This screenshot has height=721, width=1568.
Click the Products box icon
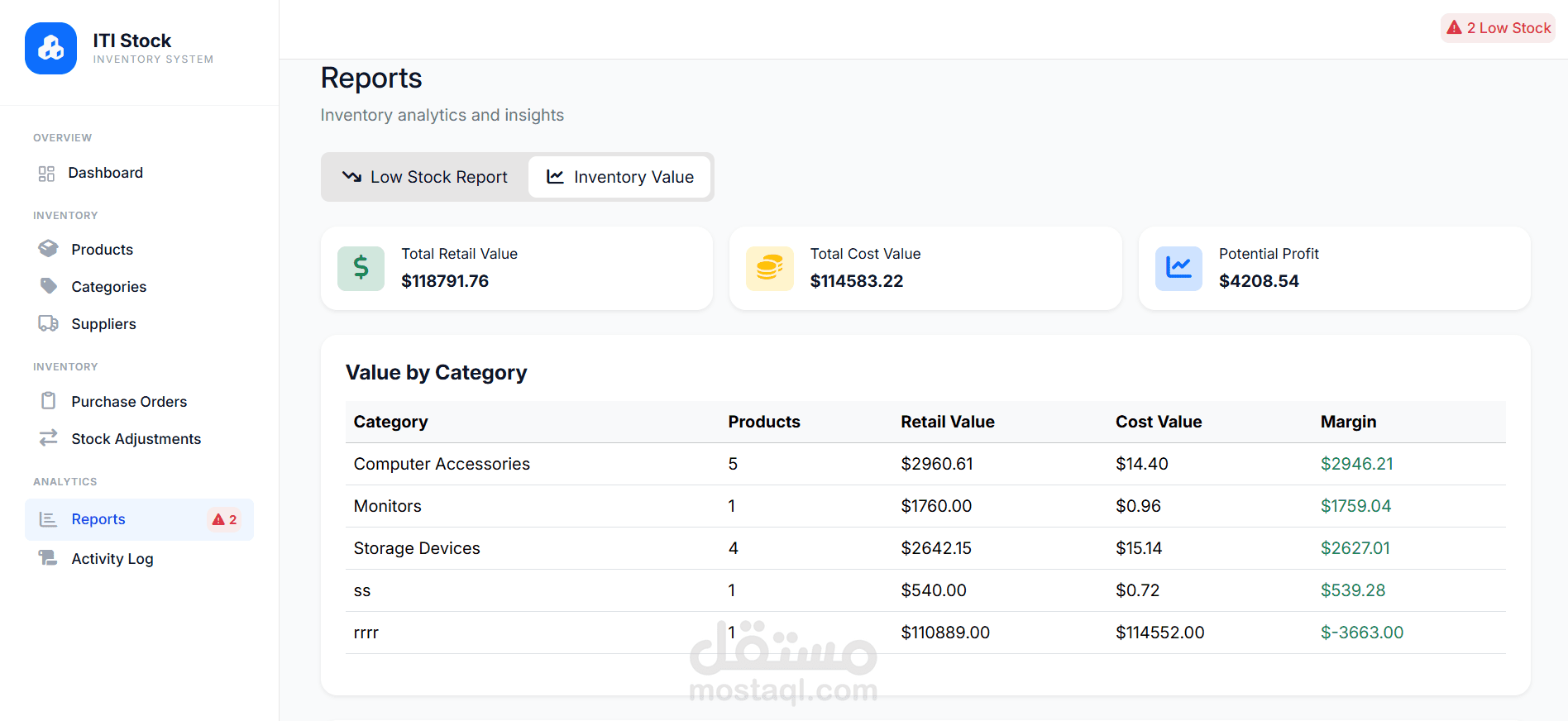[49, 249]
